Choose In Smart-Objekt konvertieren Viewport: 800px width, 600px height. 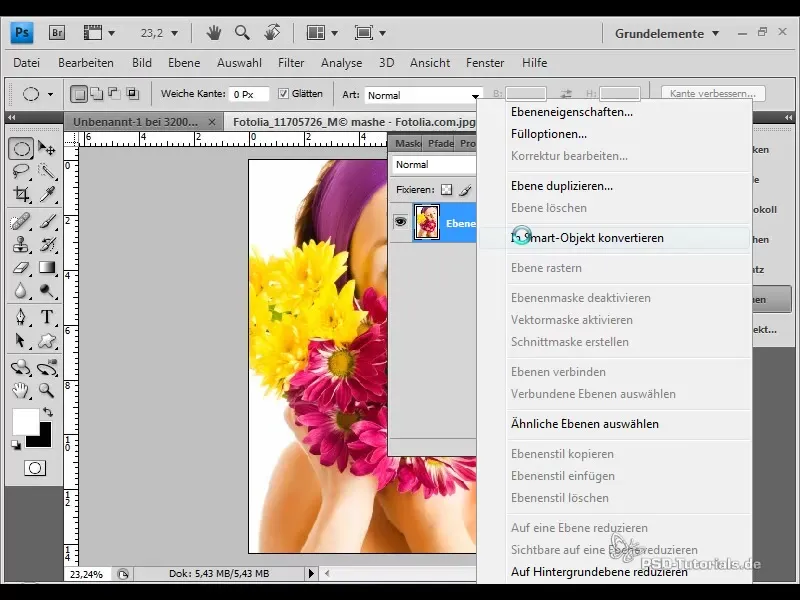[x=615, y=238]
